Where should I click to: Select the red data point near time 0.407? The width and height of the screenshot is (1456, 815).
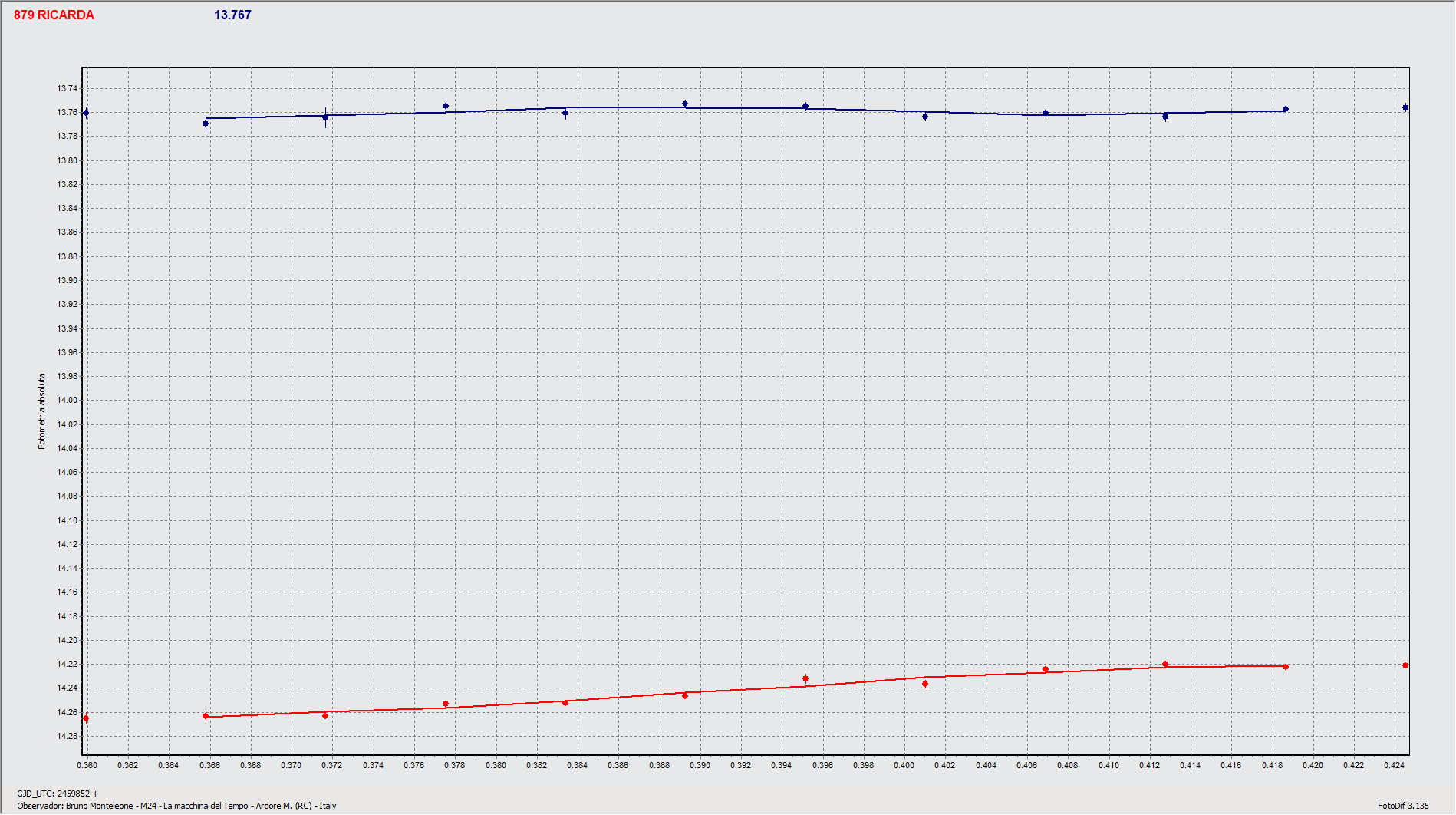(x=1046, y=669)
